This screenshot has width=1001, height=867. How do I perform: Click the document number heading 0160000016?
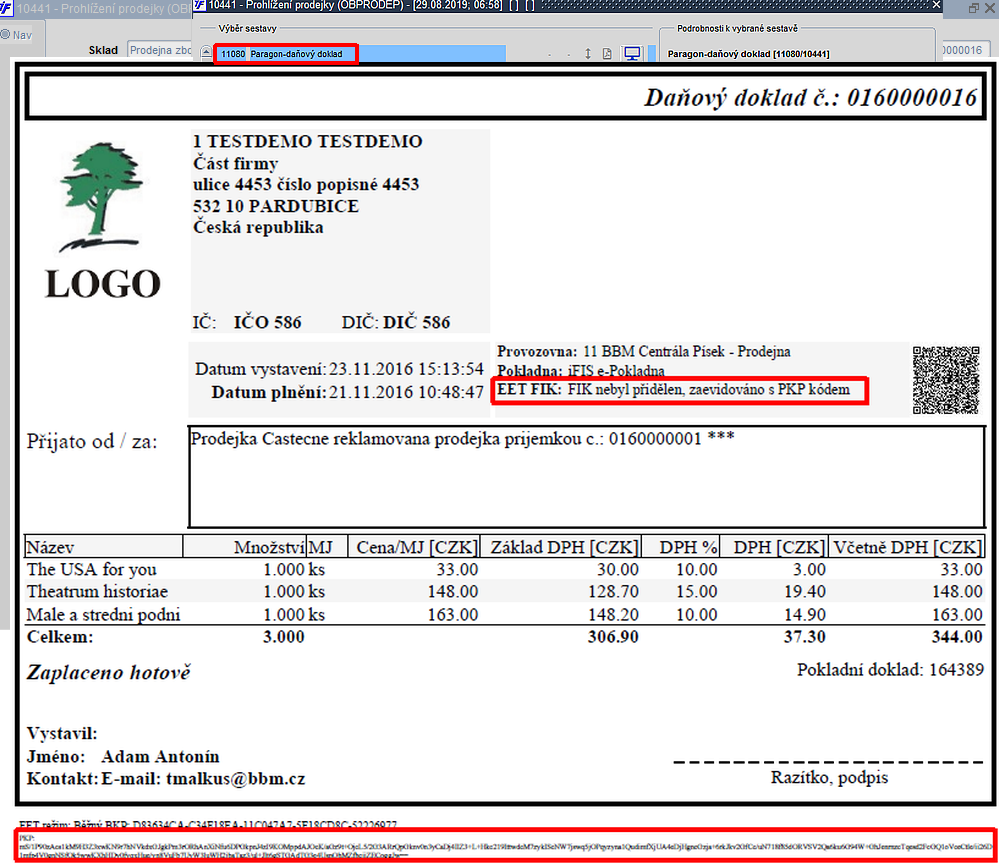tap(810, 98)
